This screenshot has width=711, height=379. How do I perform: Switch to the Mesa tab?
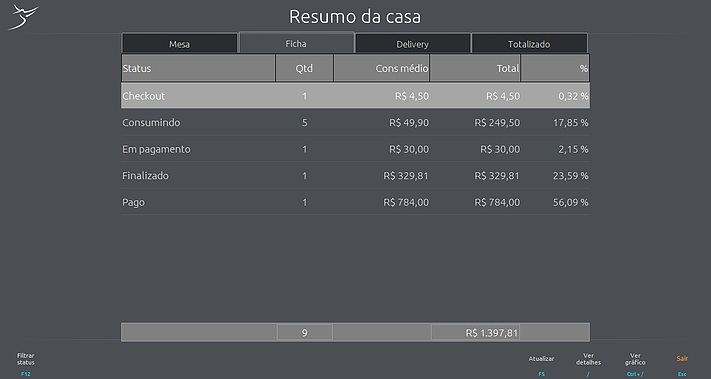coord(179,44)
